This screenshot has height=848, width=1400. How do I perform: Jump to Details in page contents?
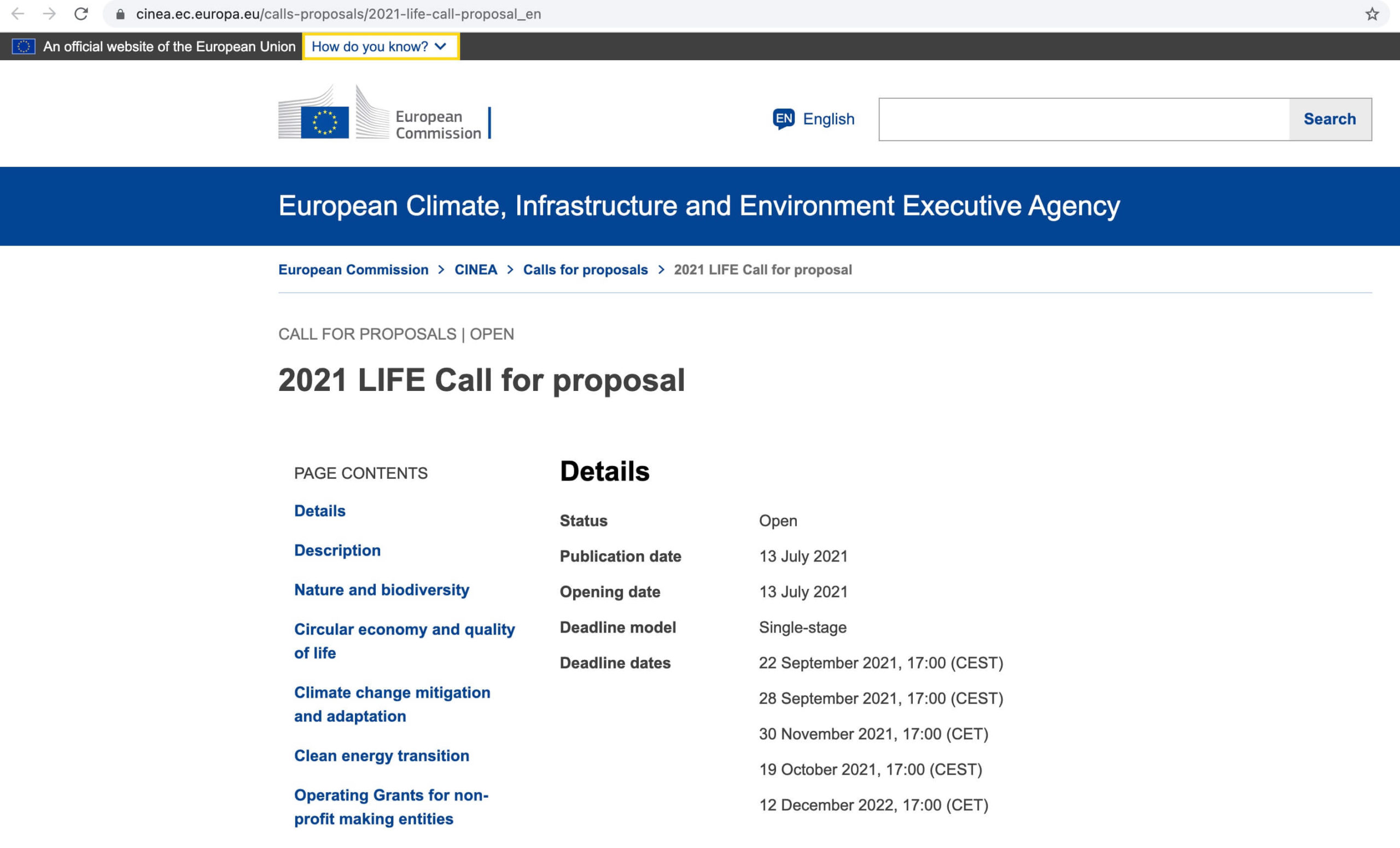point(320,511)
